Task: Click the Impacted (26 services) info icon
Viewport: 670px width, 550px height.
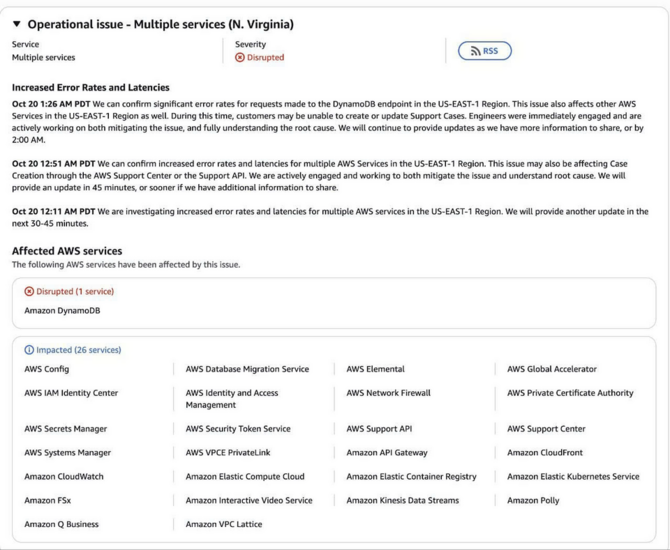Action: point(29,351)
